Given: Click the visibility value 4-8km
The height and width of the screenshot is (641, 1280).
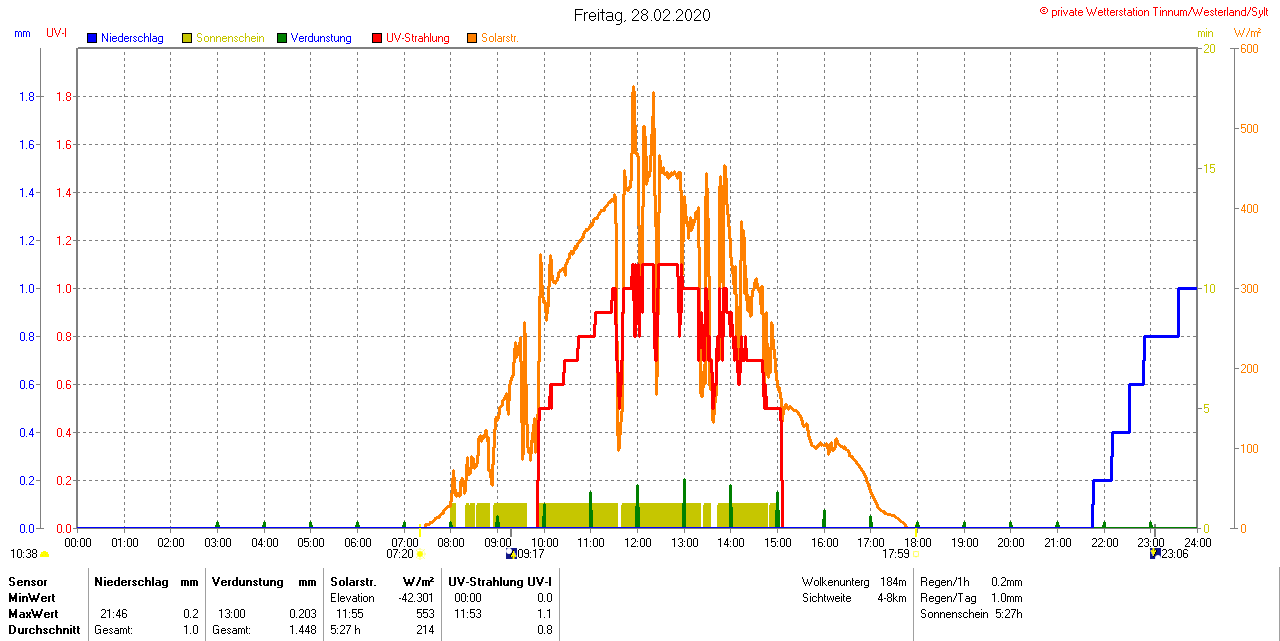Looking at the screenshot, I should (892, 598).
